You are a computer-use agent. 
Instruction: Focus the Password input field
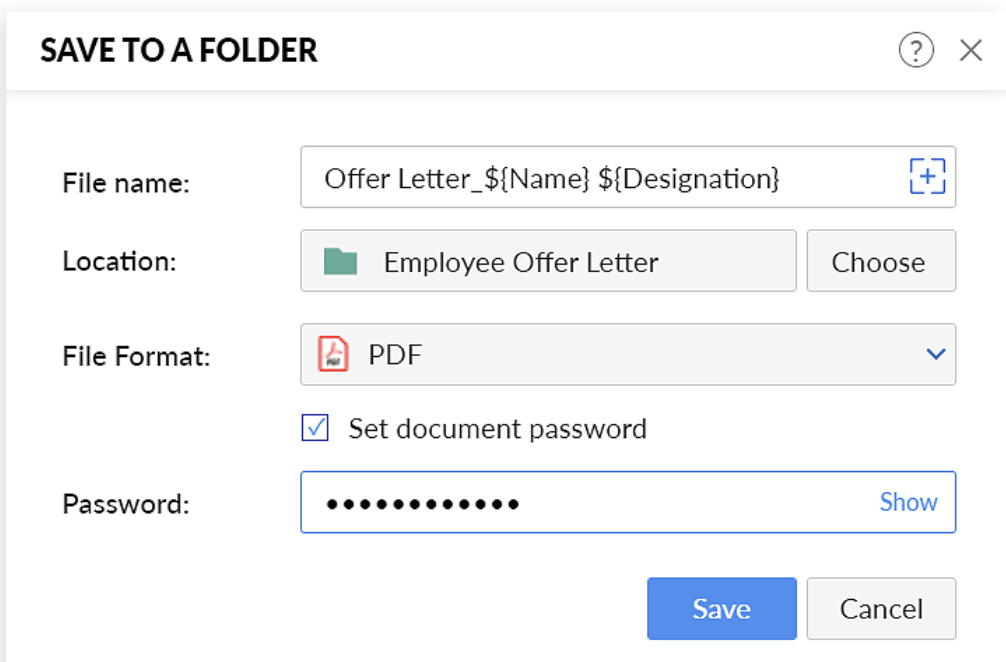click(628, 502)
